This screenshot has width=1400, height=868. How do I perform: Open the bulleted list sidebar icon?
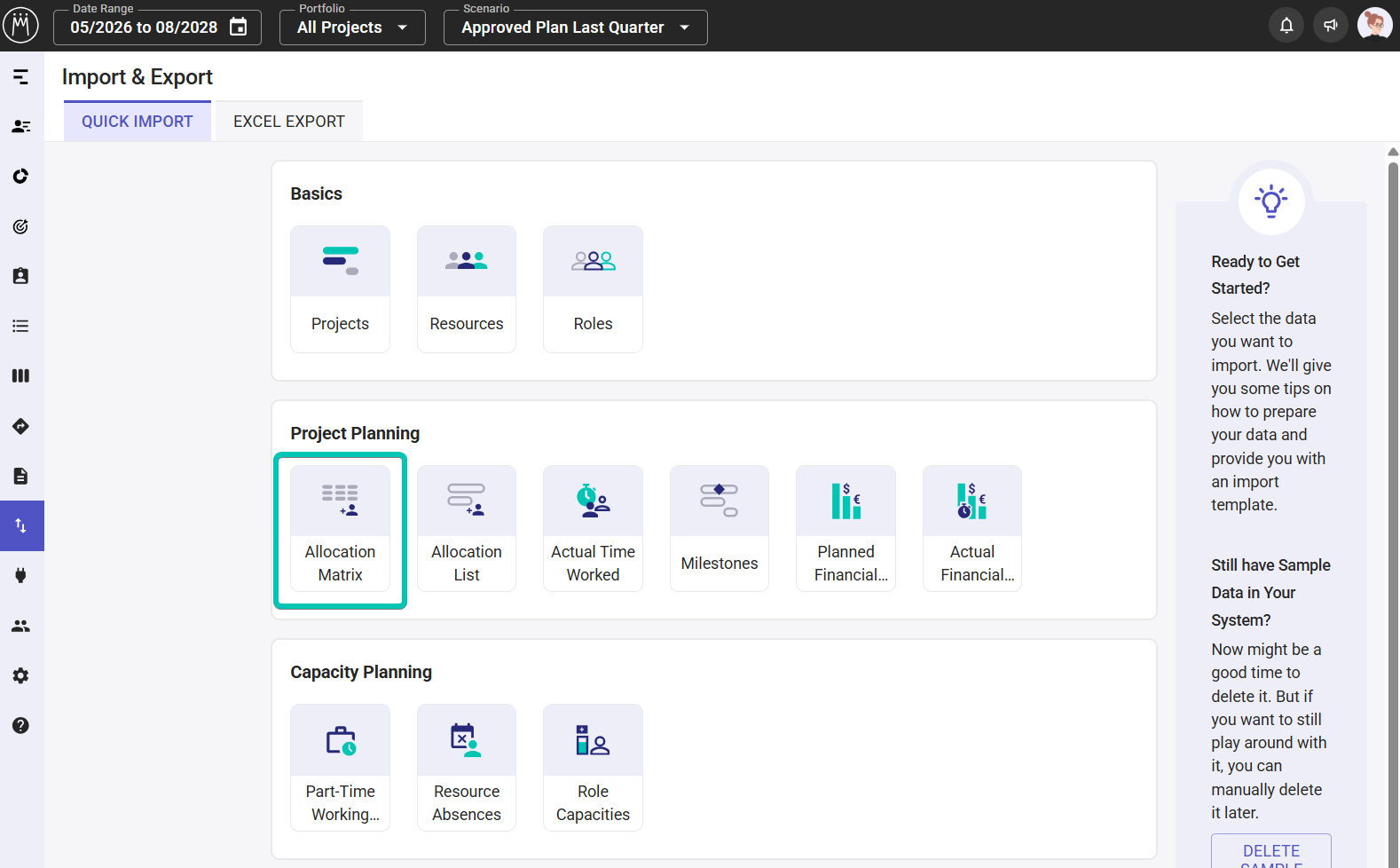[x=21, y=326]
